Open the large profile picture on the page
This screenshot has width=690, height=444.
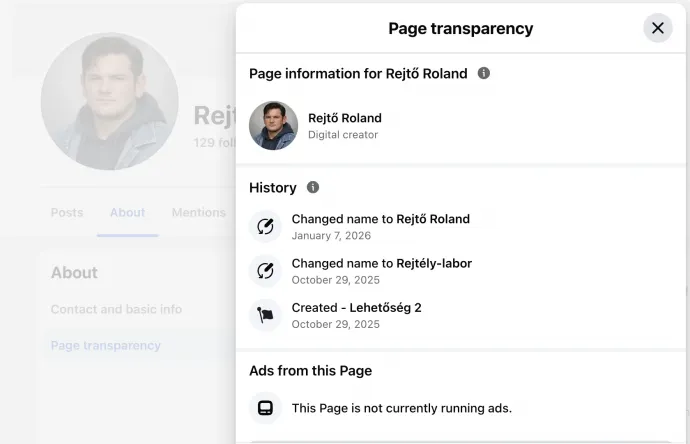click(110, 102)
